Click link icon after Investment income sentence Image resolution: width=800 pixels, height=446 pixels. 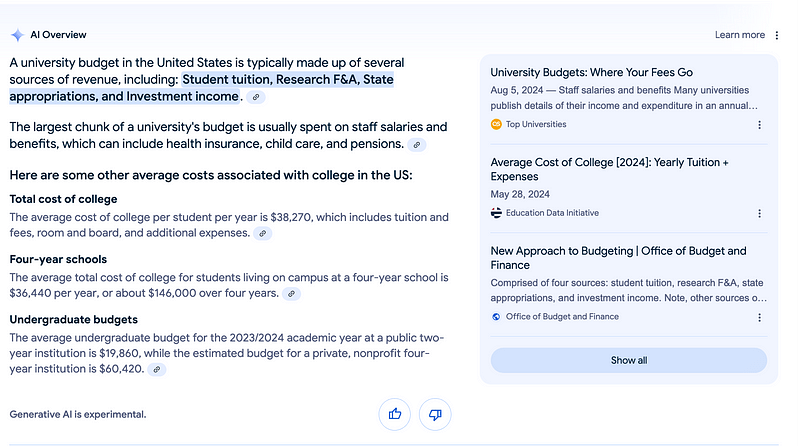[257, 97]
